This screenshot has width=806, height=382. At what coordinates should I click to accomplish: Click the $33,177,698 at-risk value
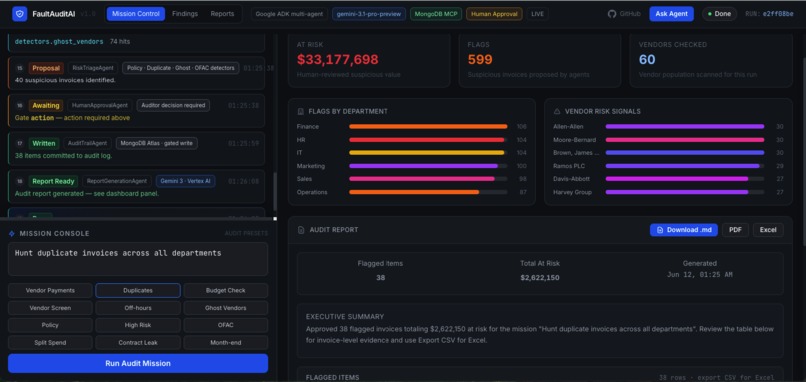337,60
